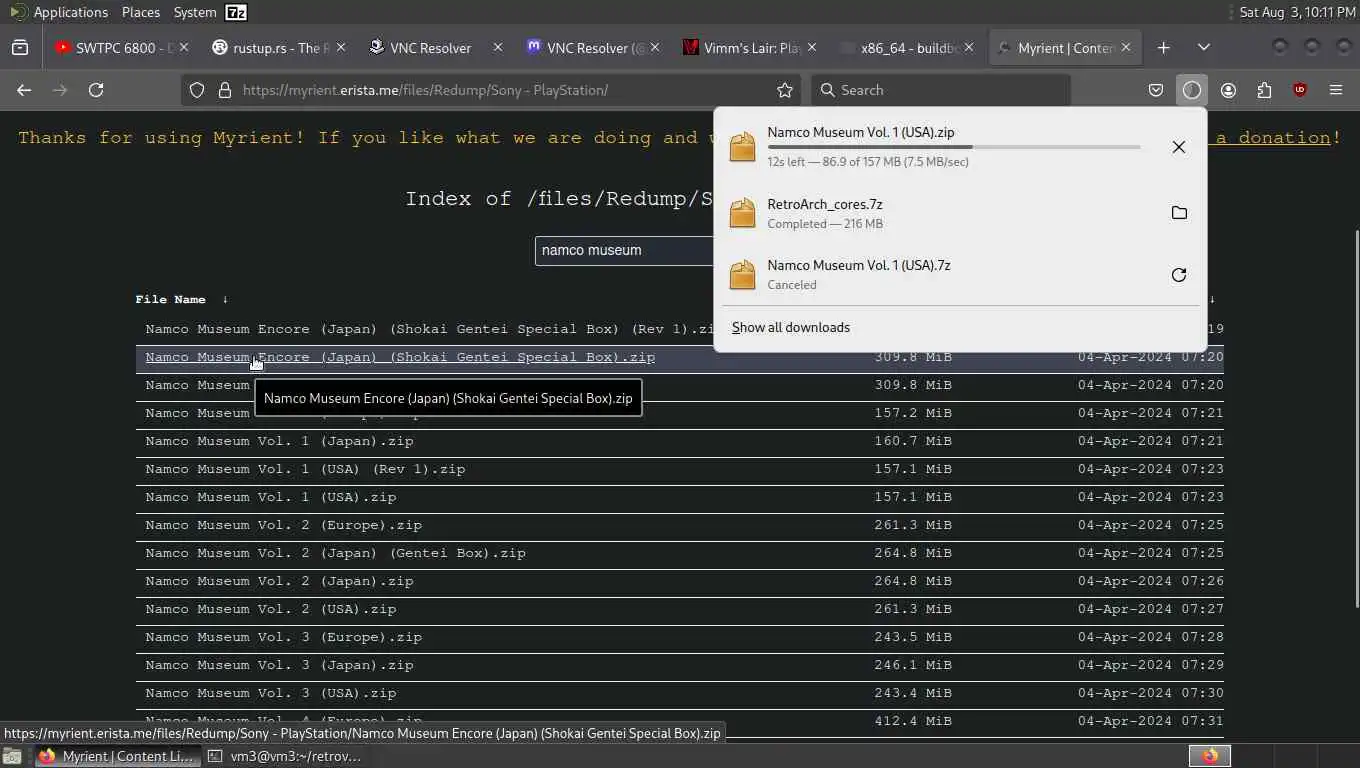Download Namco Museum Vol. 3 (Japan).zip
Screen dimensions: 1360x768
pos(279,665)
